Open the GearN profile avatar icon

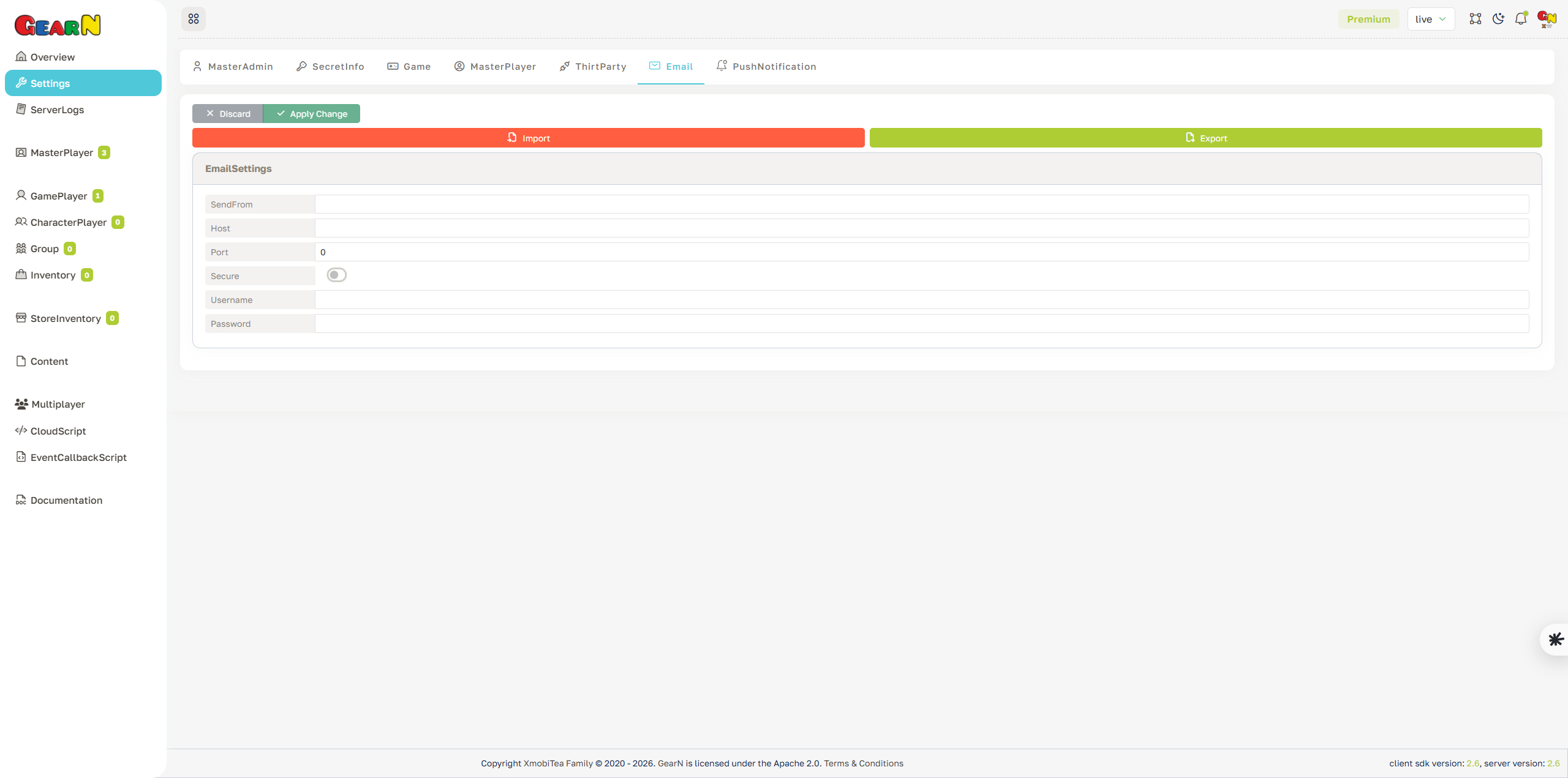(1546, 18)
